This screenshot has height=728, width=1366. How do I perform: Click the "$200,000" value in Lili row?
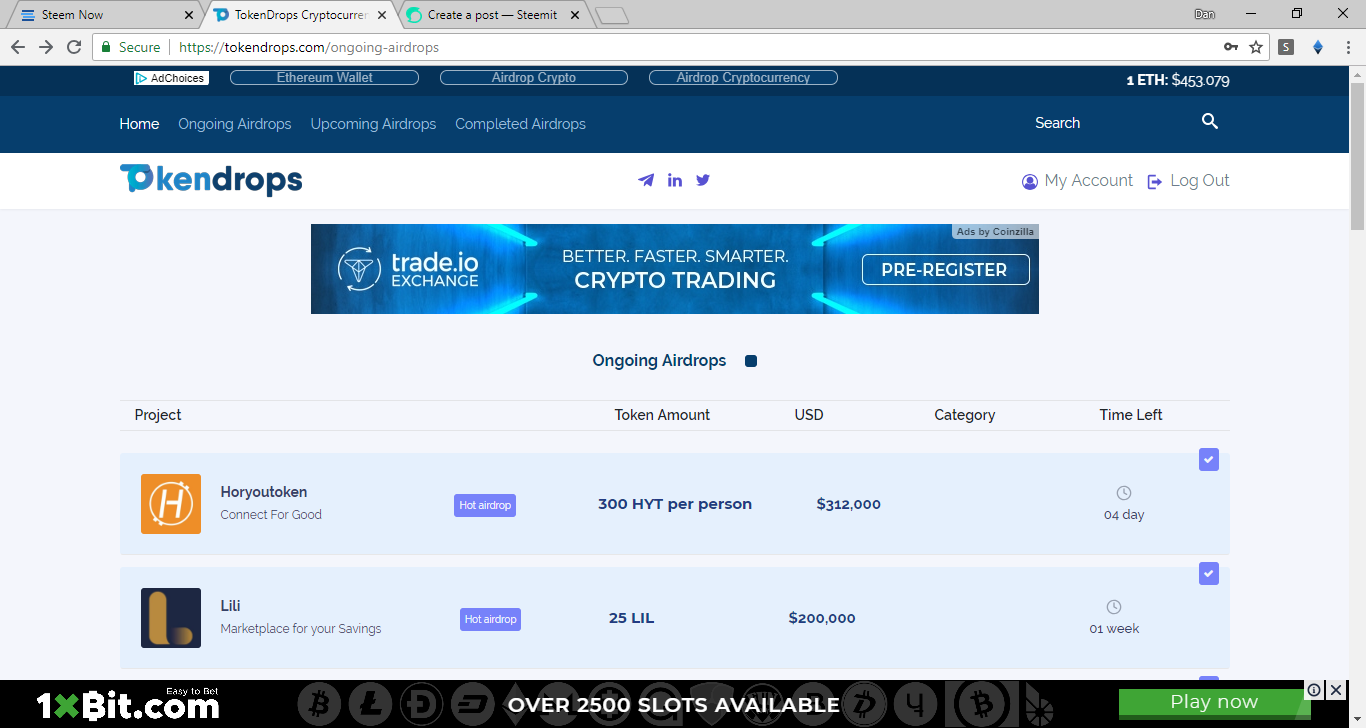(822, 618)
